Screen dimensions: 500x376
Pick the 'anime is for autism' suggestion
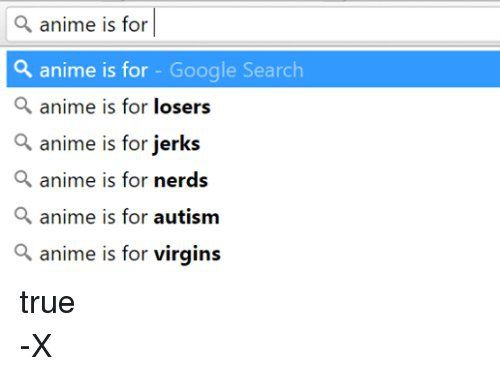pos(253,217)
